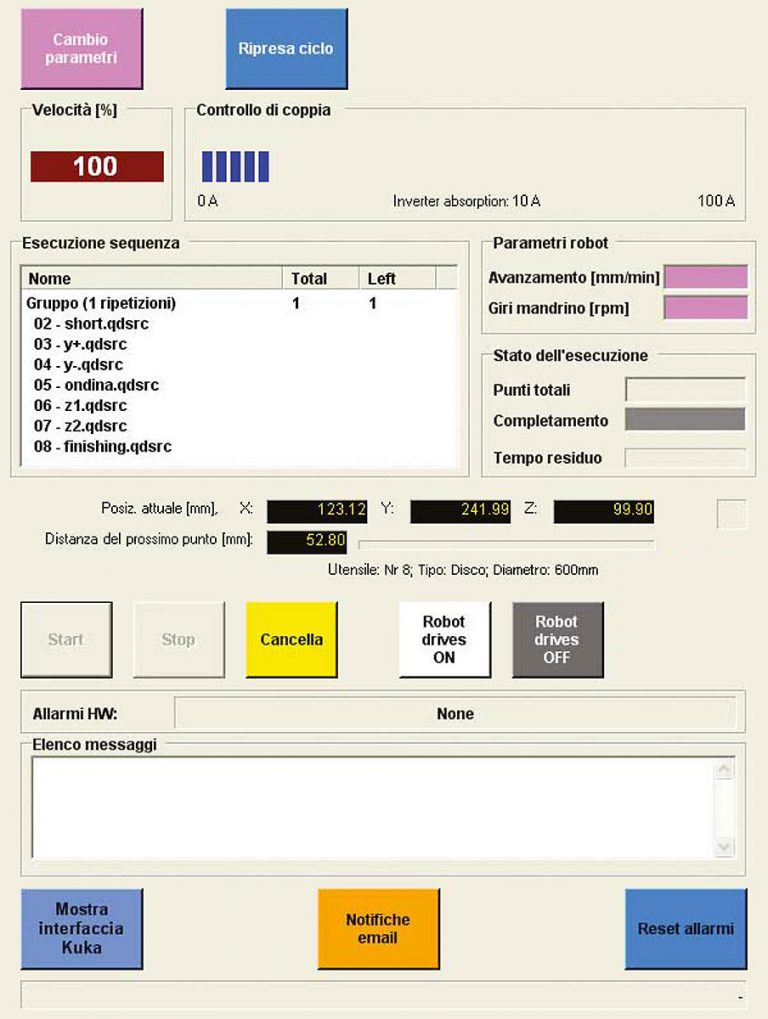The image size is (768, 1019).
Task: Click the torque control blue bar gauge
Action: (x=235, y=167)
